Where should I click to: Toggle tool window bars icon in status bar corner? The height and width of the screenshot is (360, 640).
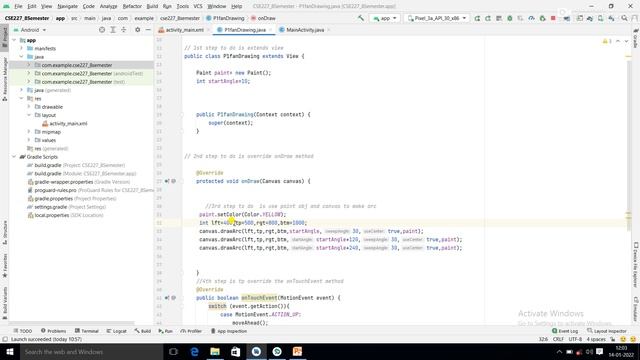(5, 339)
